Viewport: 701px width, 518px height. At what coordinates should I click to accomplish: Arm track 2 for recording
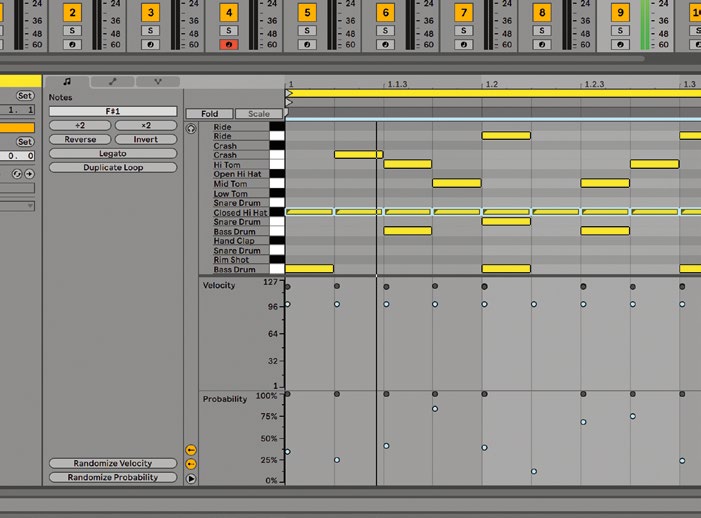(72, 45)
